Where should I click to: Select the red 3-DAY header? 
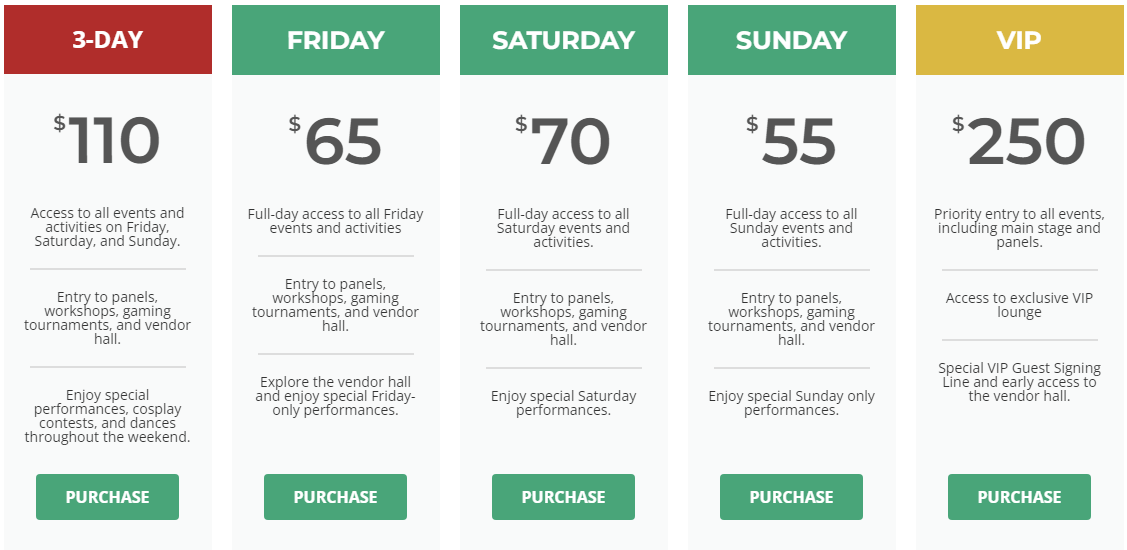coord(108,40)
